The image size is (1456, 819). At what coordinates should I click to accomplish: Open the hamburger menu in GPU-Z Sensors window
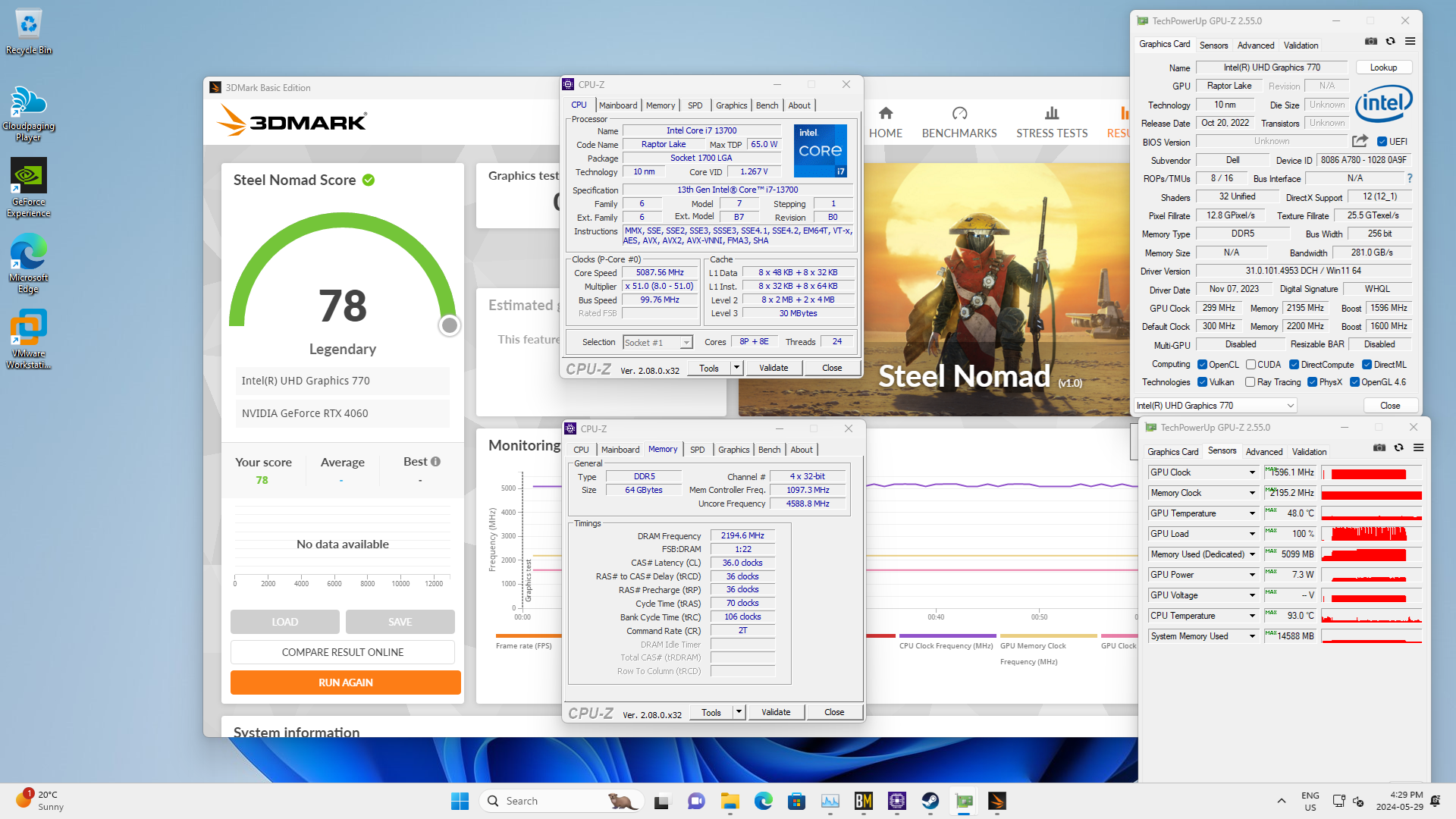[x=1419, y=448]
